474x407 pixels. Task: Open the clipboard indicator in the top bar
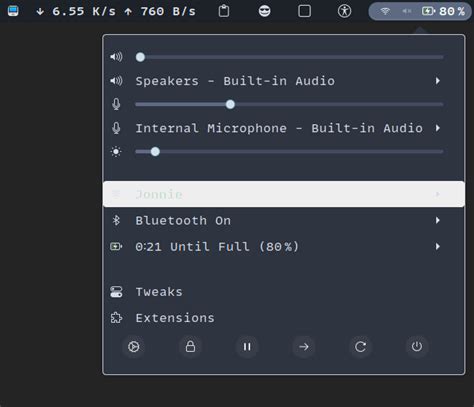pyautogui.click(x=224, y=11)
